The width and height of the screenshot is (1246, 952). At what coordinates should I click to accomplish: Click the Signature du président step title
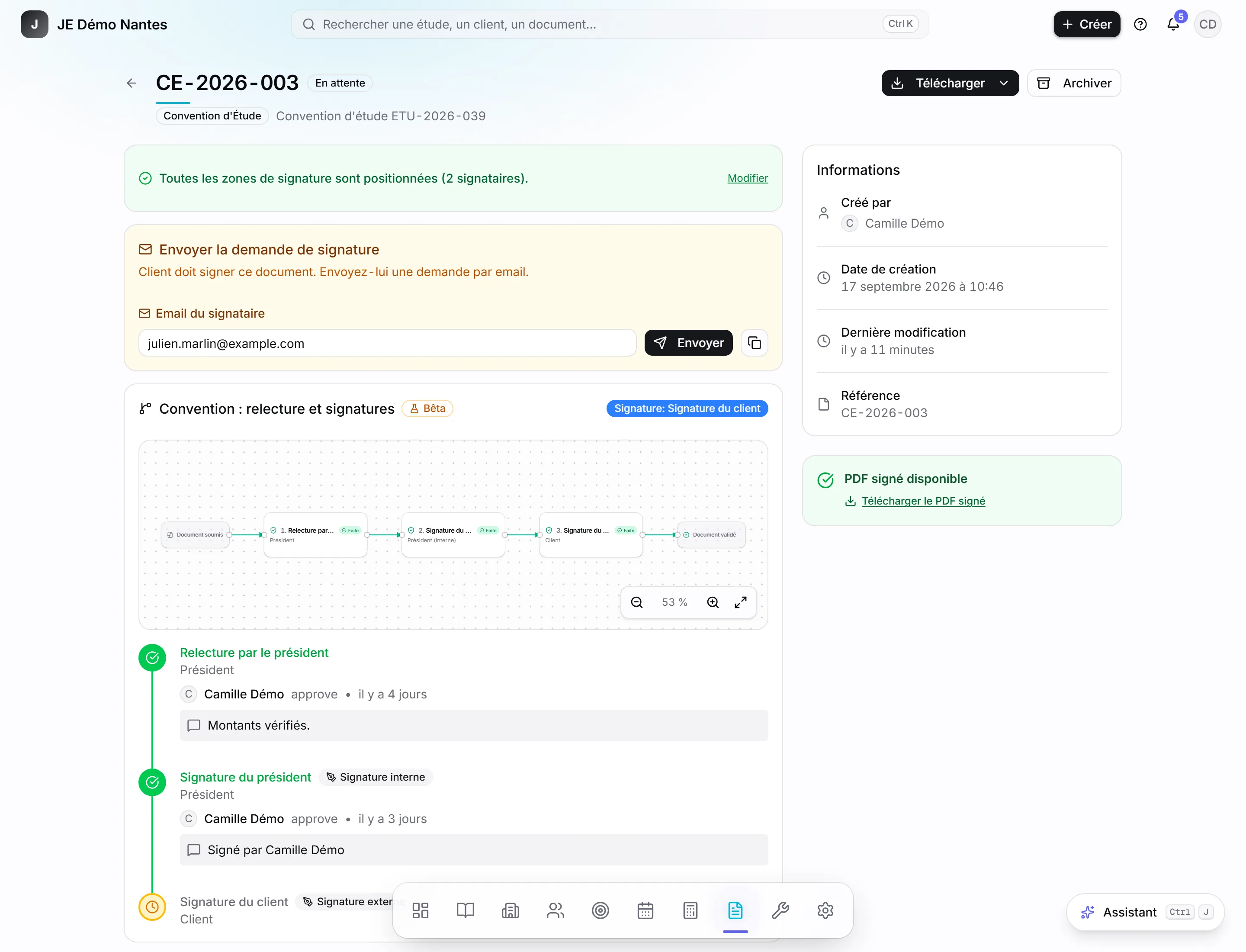pos(245,778)
